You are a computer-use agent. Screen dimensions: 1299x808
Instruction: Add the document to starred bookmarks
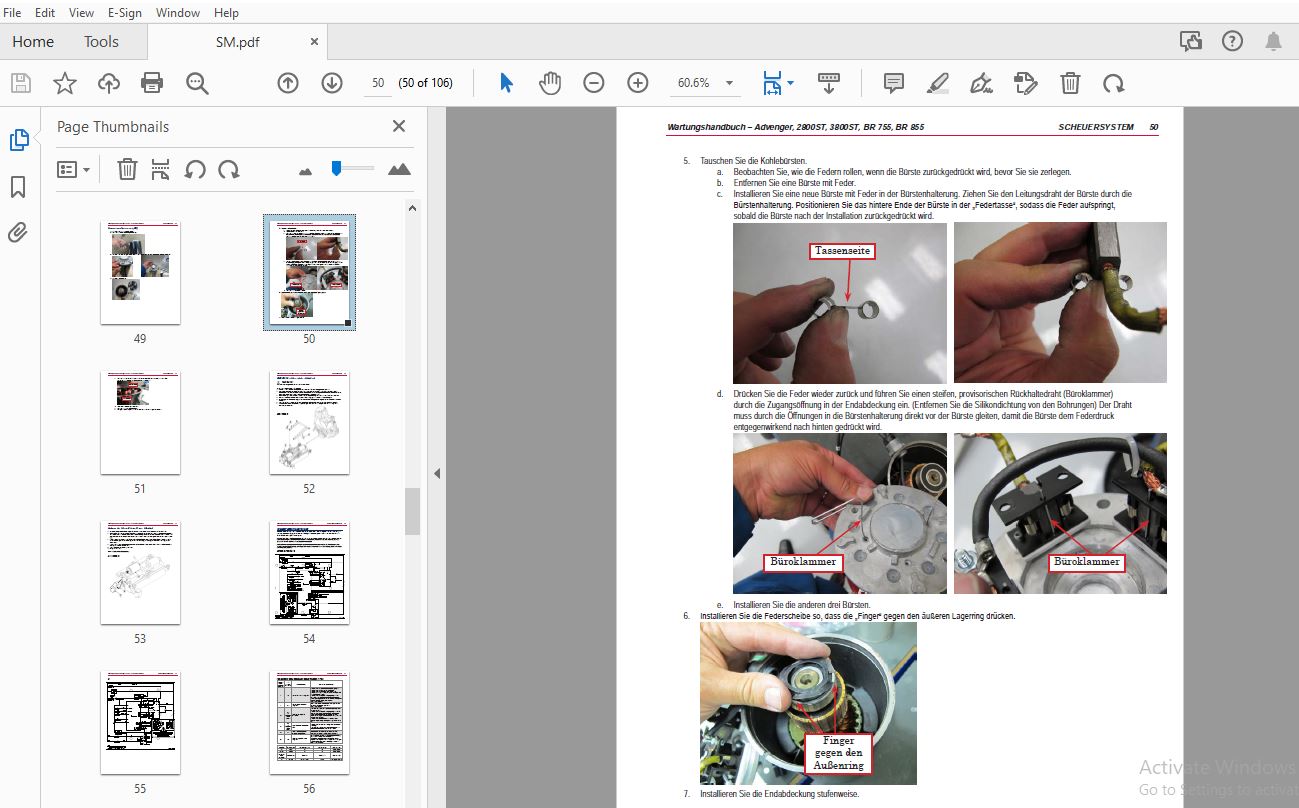(x=65, y=83)
